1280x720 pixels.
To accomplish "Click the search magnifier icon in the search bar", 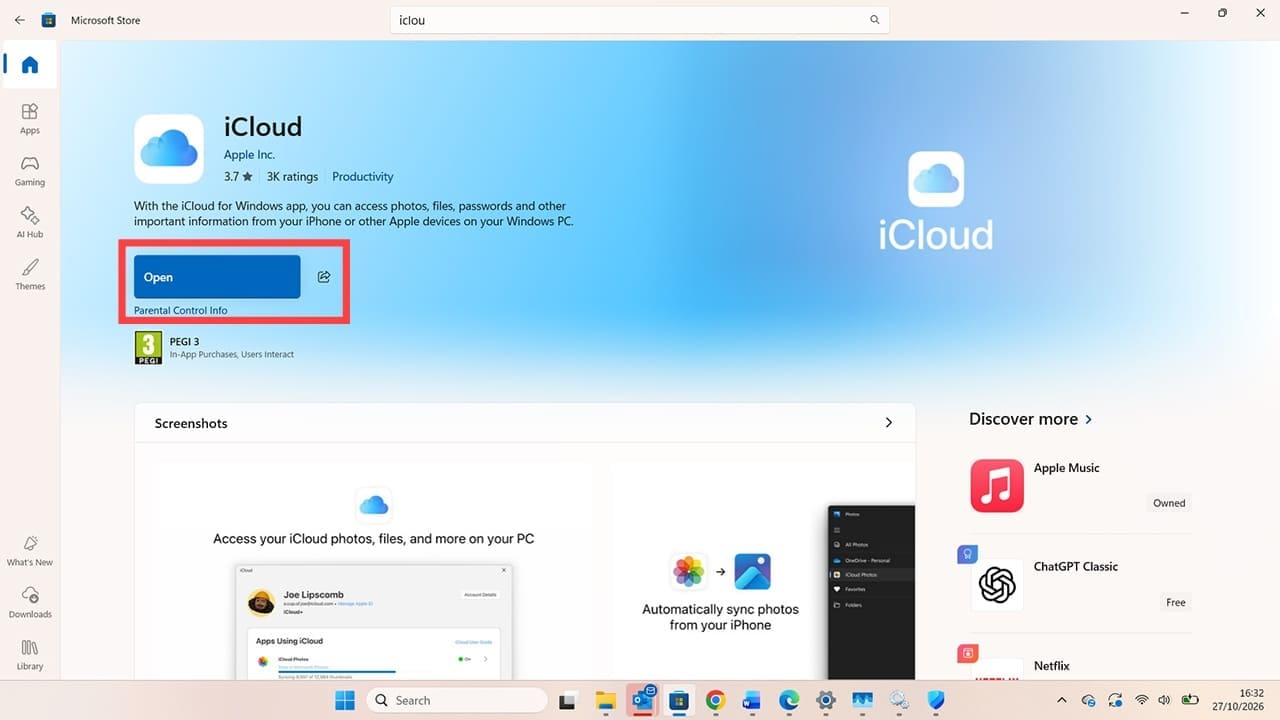I will [x=875, y=20].
